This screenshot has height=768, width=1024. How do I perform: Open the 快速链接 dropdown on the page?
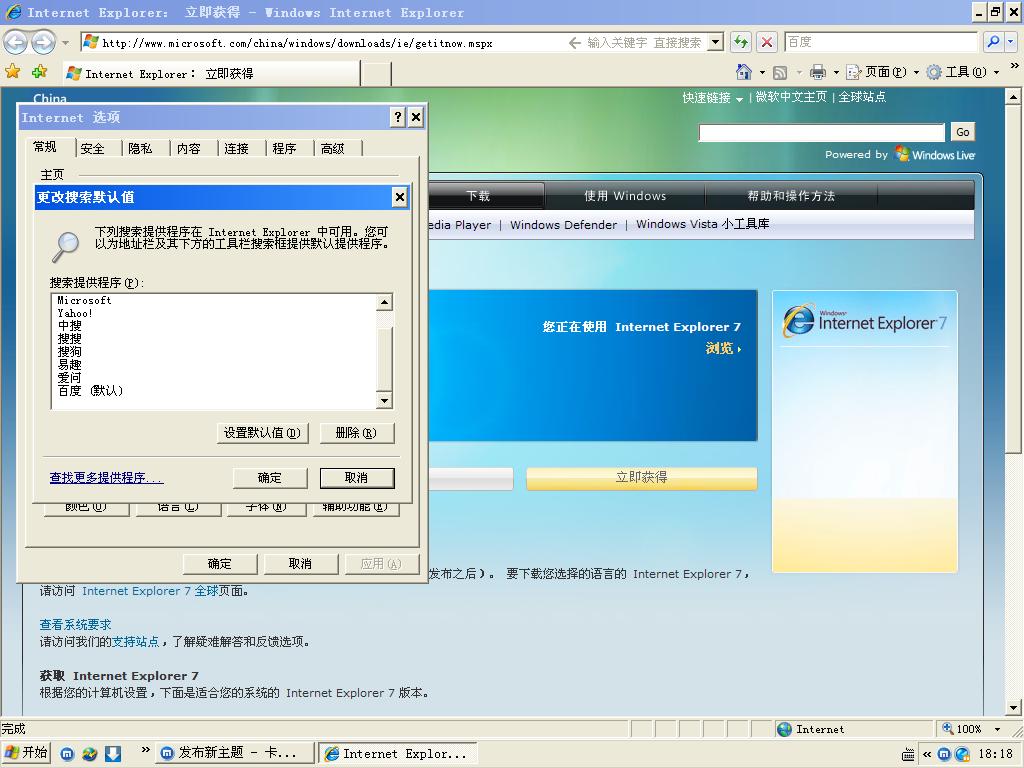click(712, 98)
